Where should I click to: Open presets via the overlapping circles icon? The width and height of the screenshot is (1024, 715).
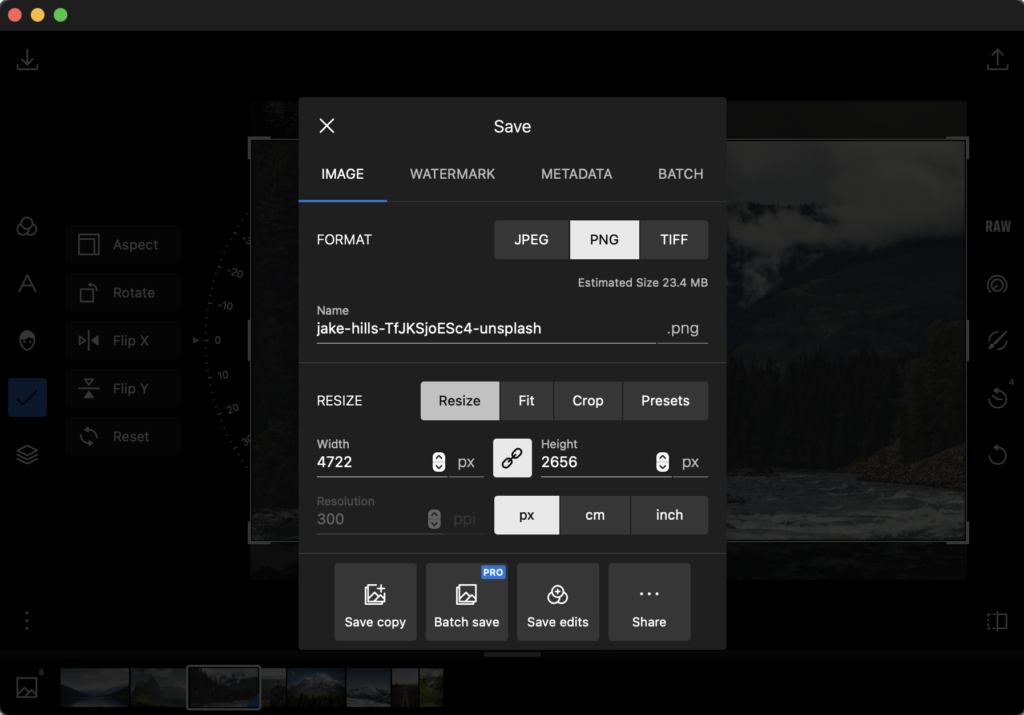[x=26, y=226]
